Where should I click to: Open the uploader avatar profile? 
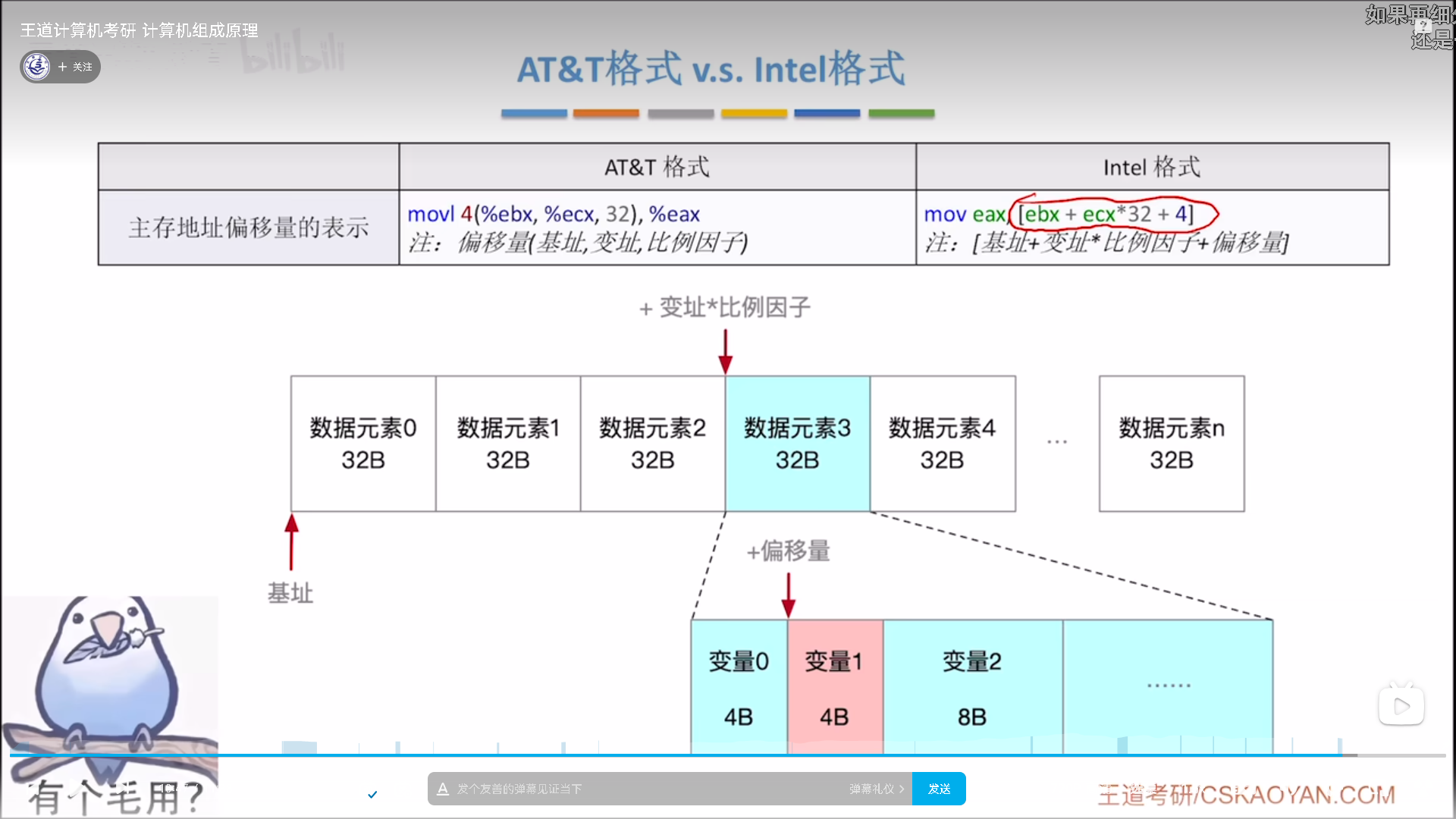[36, 67]
